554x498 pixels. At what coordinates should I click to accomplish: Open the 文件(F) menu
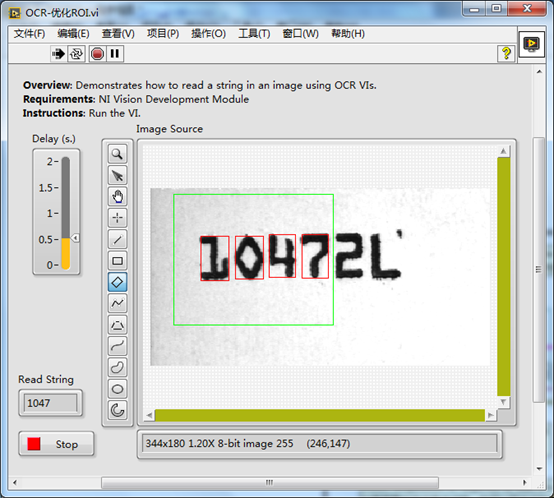point(29,34)
